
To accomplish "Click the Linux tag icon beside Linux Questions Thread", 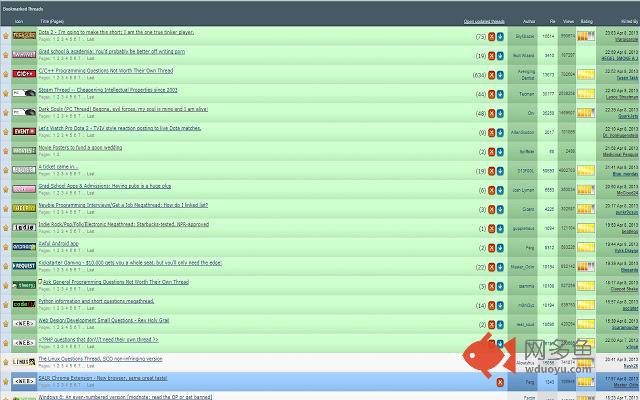I will point(23,361).
